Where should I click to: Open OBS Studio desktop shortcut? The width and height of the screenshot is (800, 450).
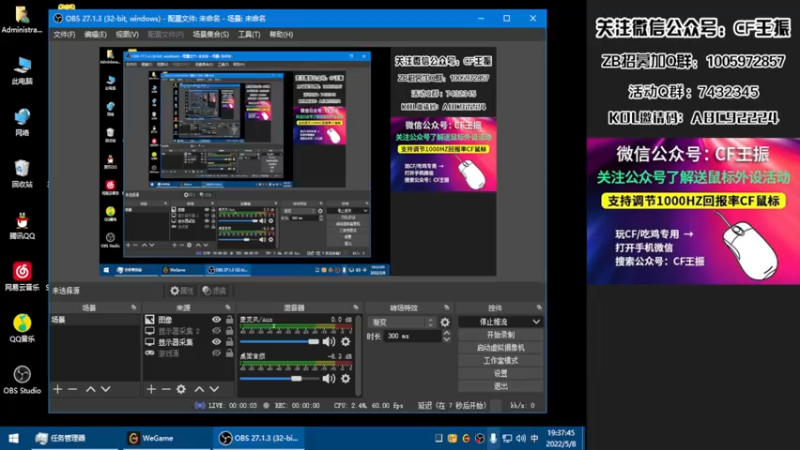[22, 380]
